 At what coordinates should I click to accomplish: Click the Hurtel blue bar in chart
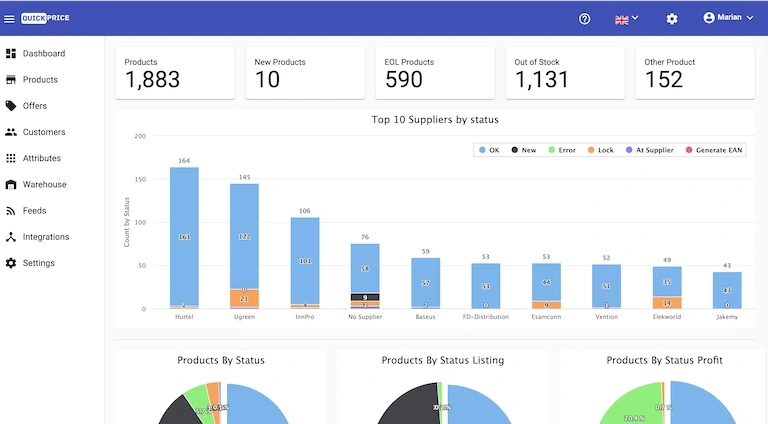click(184, 235)
